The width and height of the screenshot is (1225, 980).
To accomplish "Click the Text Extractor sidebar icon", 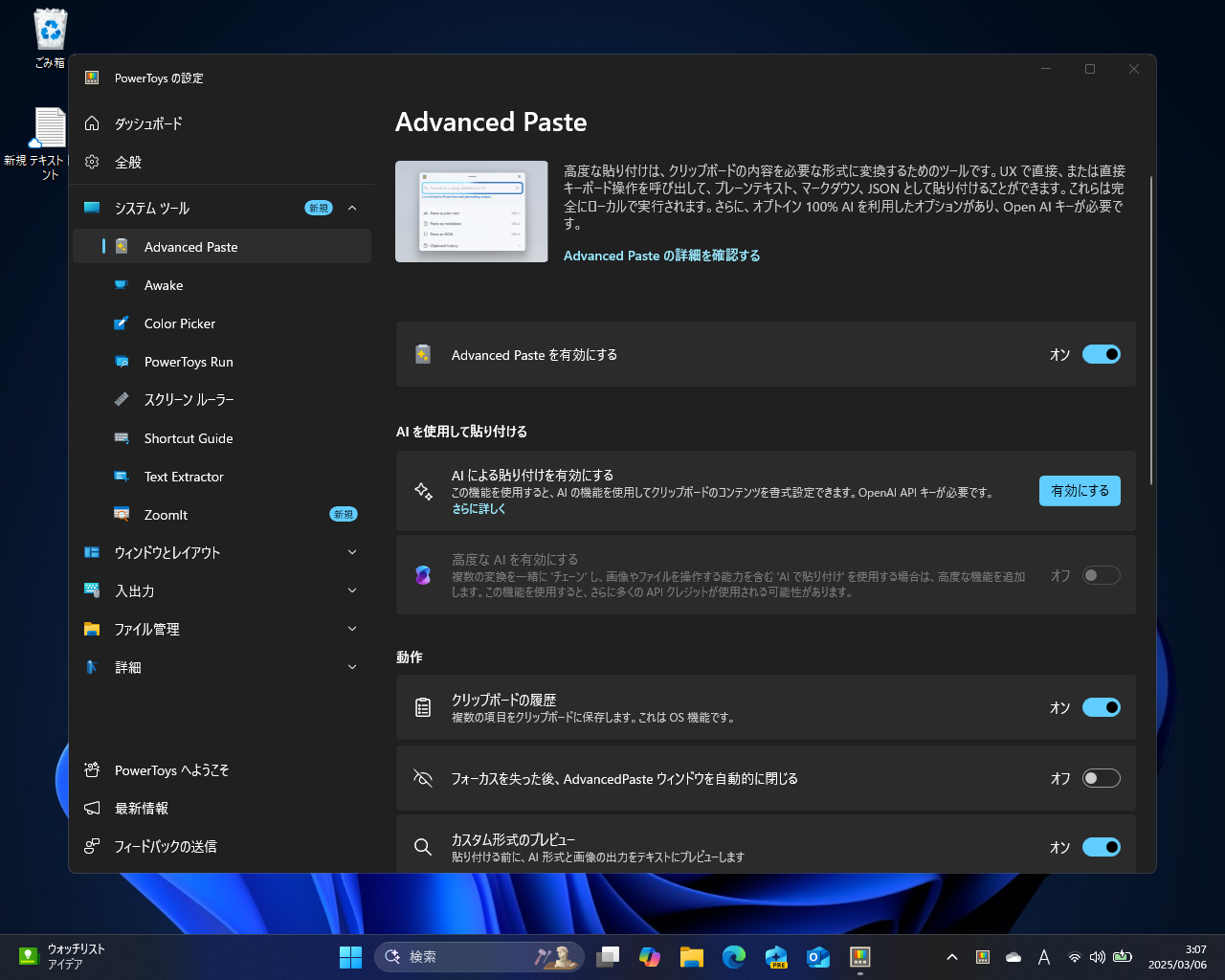I will 122,477.
